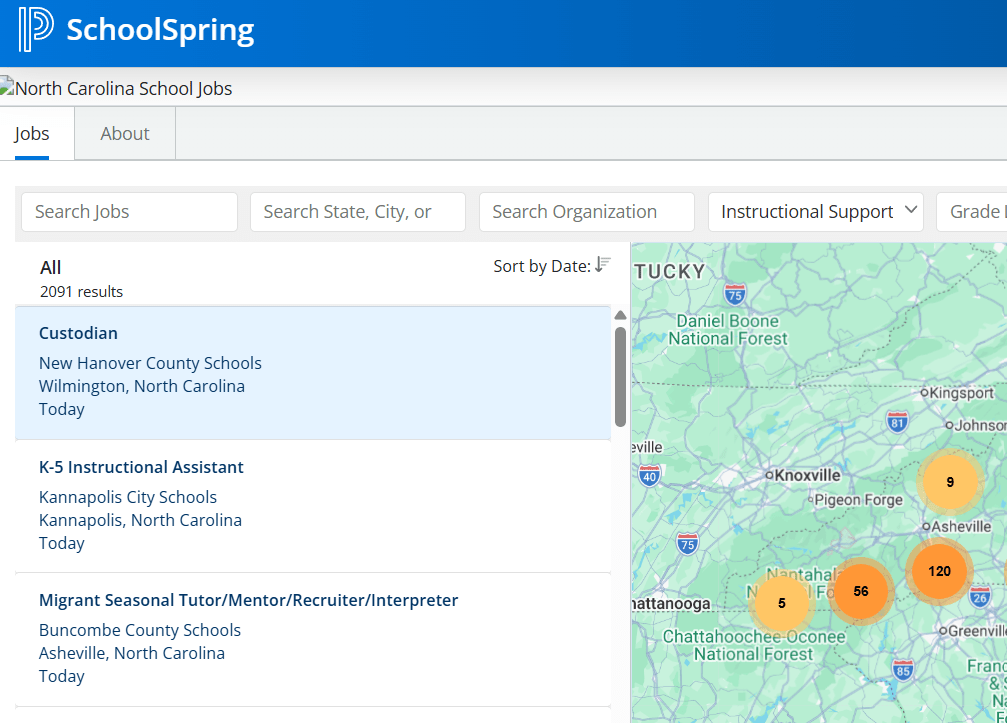Switch to the About tab
1007x723 pixels.
point(125,134)
